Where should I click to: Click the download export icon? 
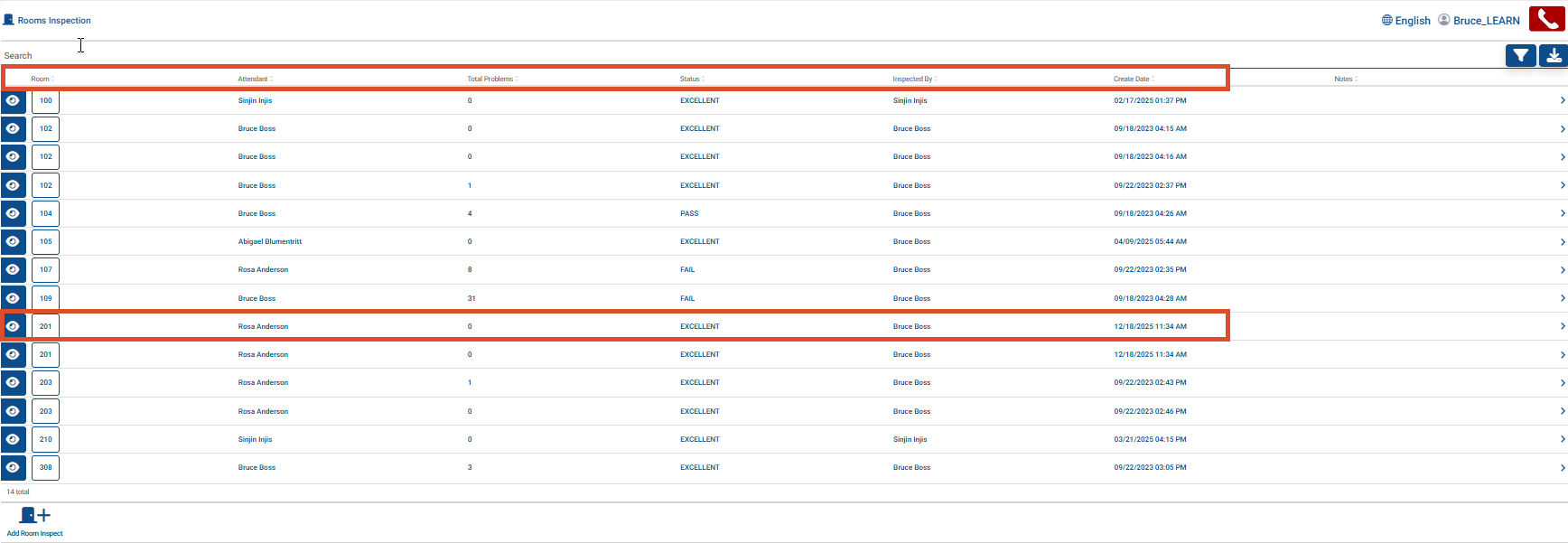tap(1554, 56)
